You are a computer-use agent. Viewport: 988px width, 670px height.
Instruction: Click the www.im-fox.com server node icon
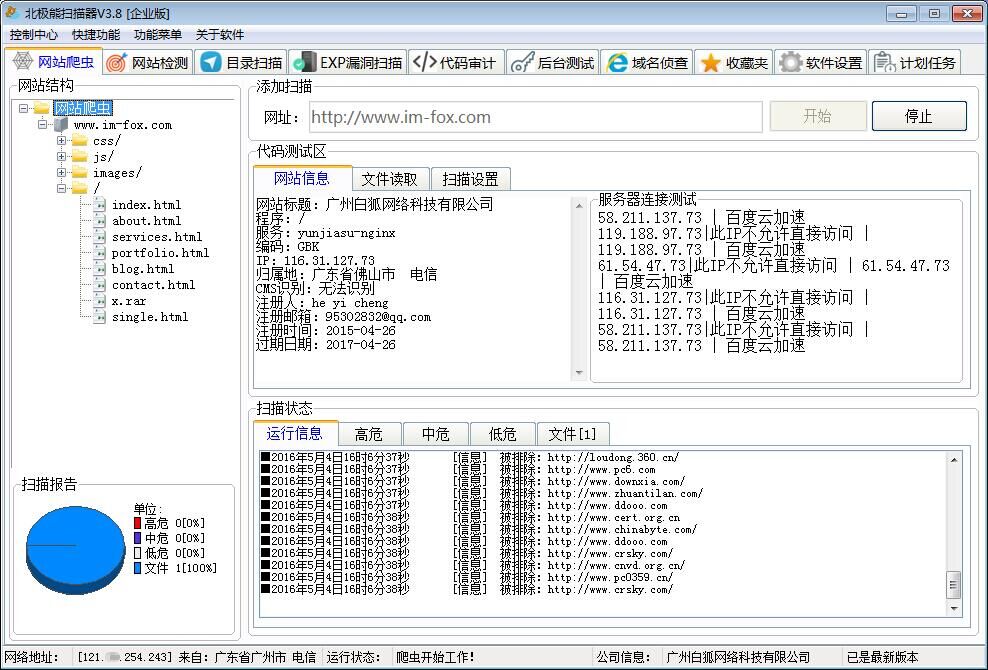coord(60,125)
